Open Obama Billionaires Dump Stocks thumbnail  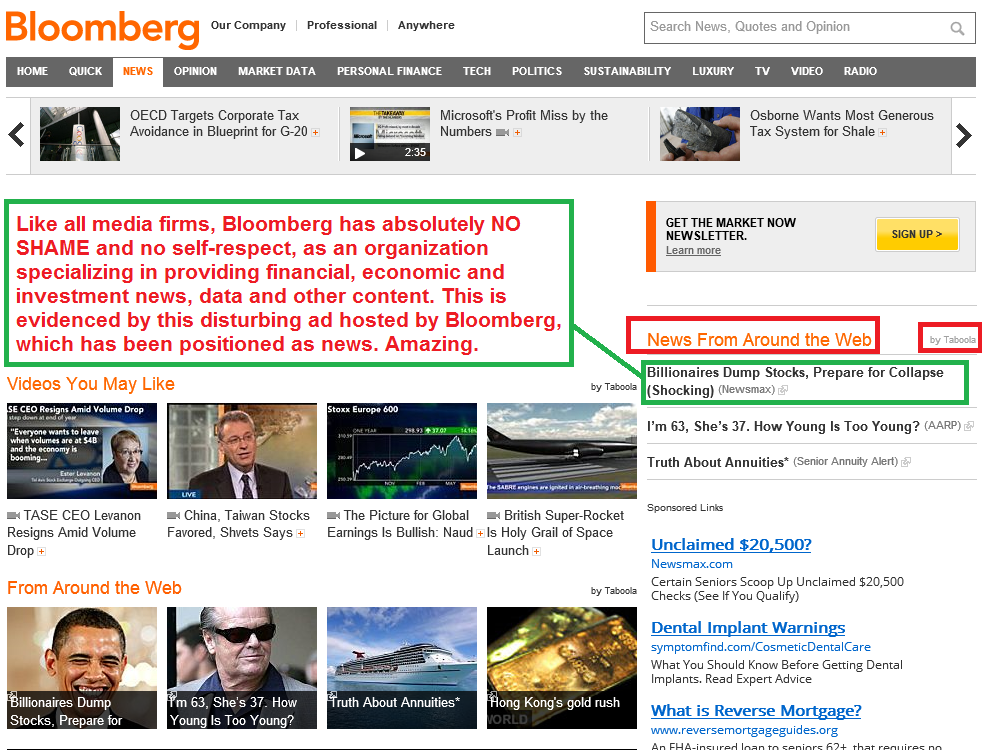pos(82,668)
